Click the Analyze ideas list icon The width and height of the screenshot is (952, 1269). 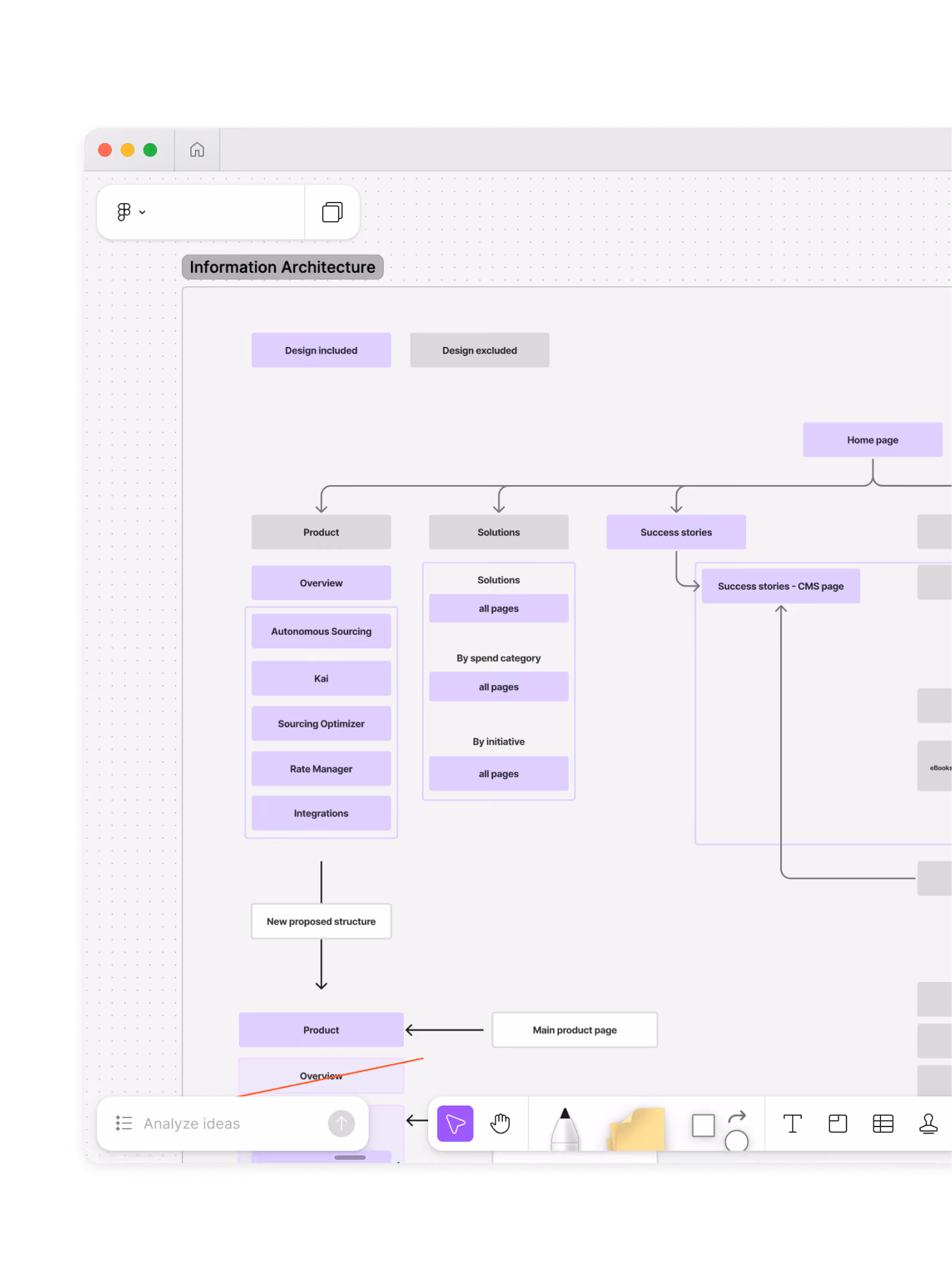(124, 1123)
